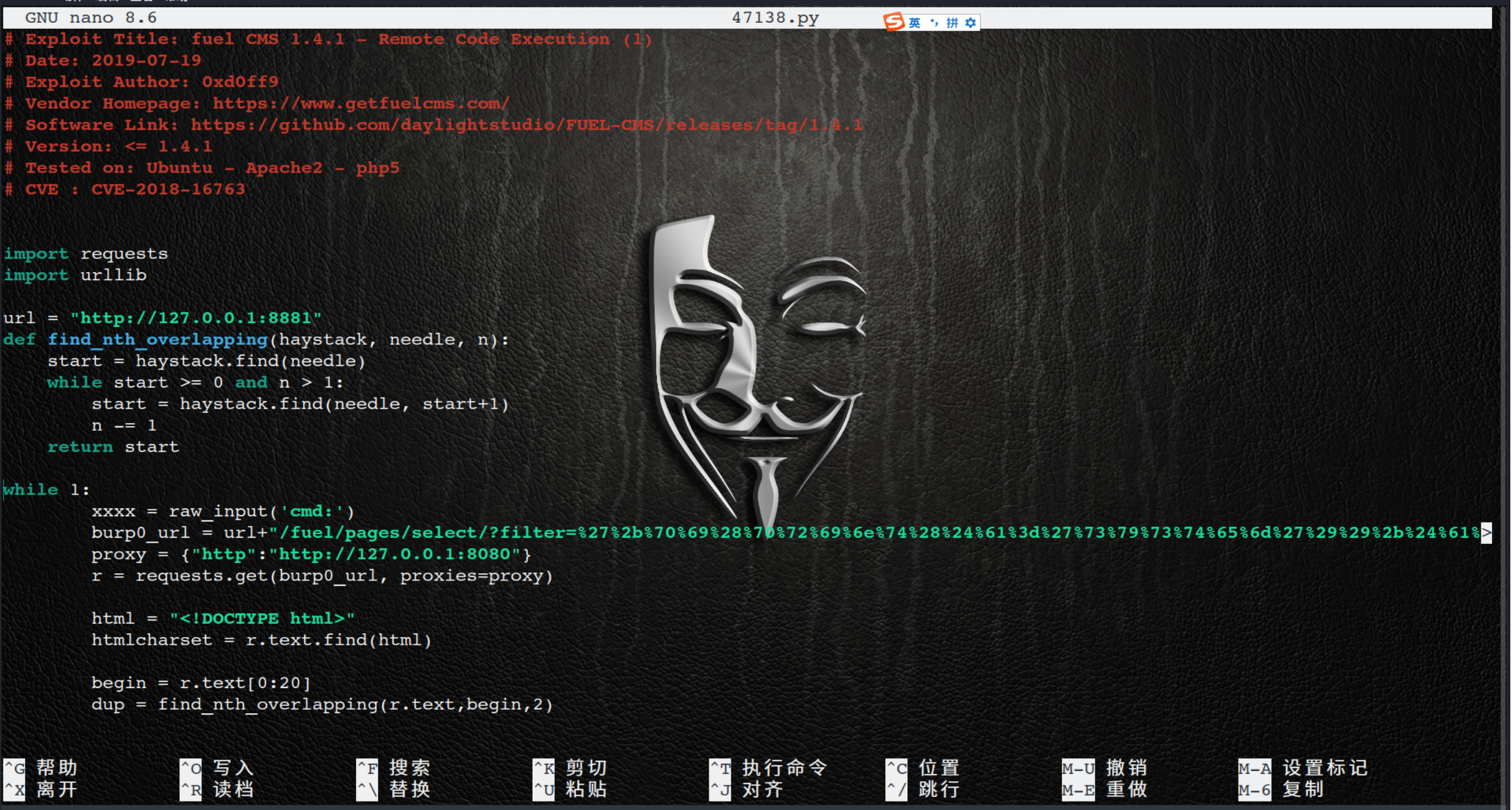This screenshot has height=810, width=1512.
Task: Click the line-continuation > marker on burp0_url line
Action: [1486, 532]
